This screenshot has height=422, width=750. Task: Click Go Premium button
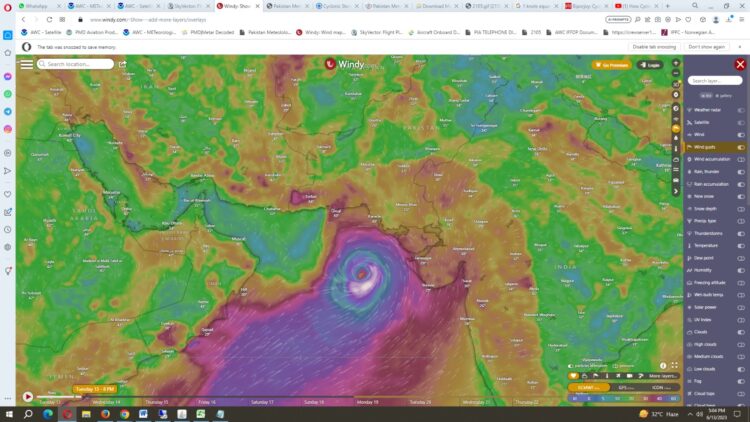coord(612,65)
